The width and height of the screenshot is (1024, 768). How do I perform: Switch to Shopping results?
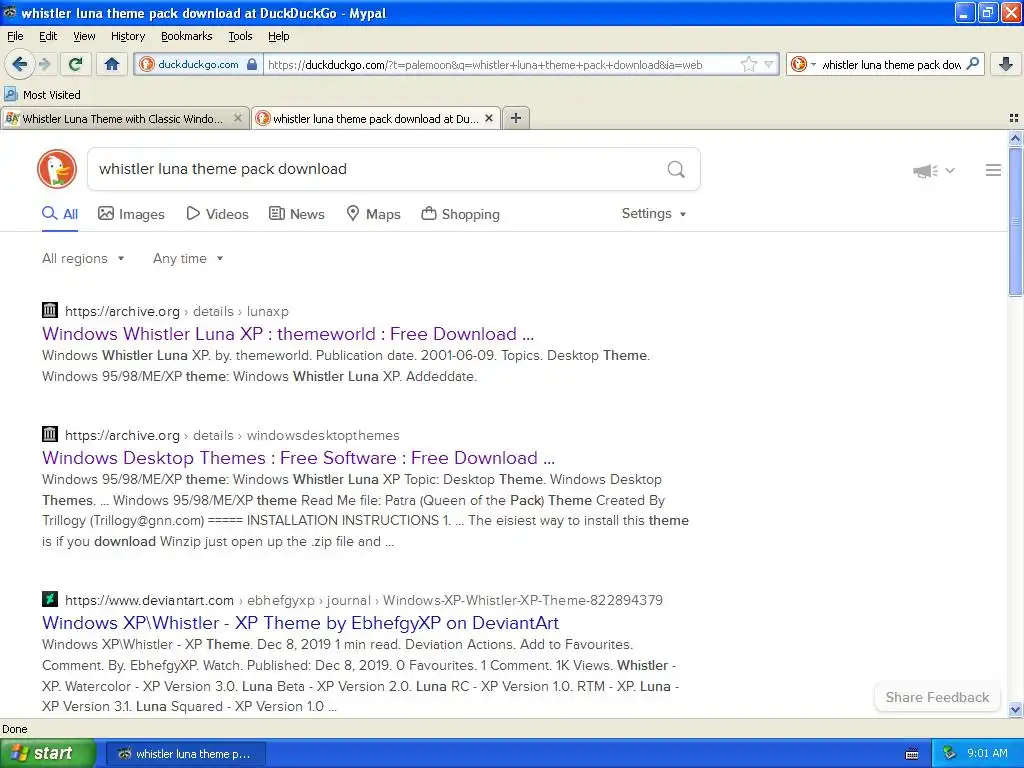coord(460,214)
